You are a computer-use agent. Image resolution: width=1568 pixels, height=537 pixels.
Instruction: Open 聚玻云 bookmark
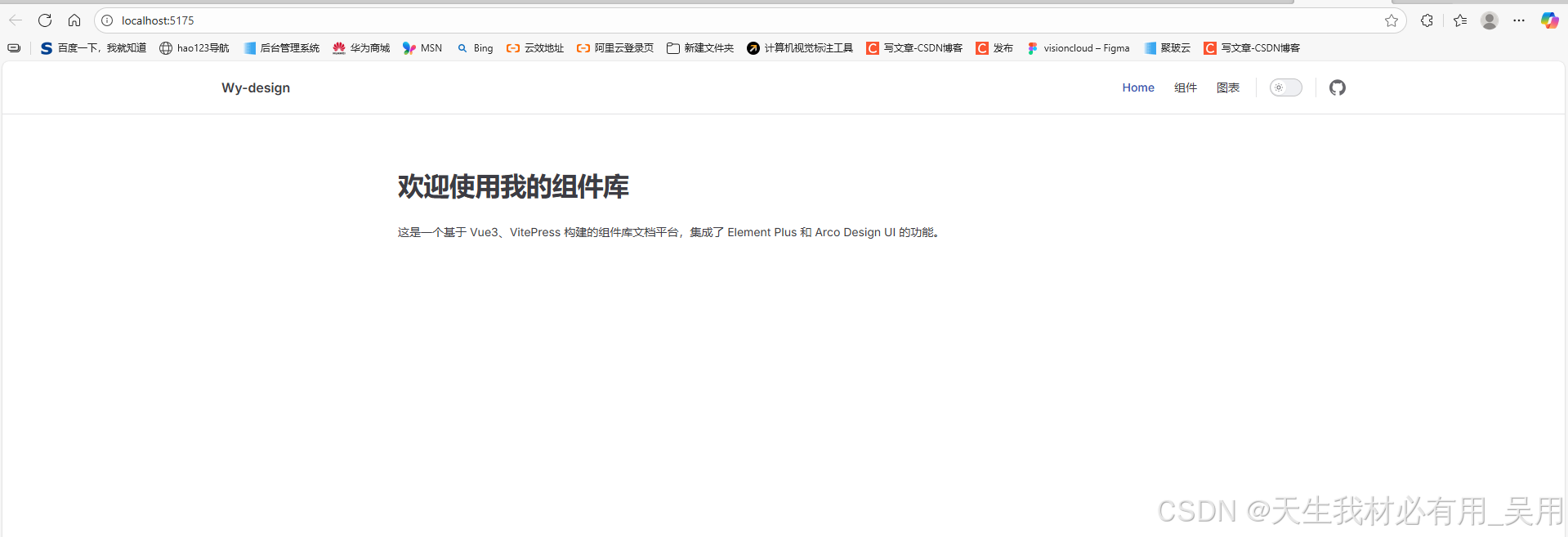[x=1167, y=48]
